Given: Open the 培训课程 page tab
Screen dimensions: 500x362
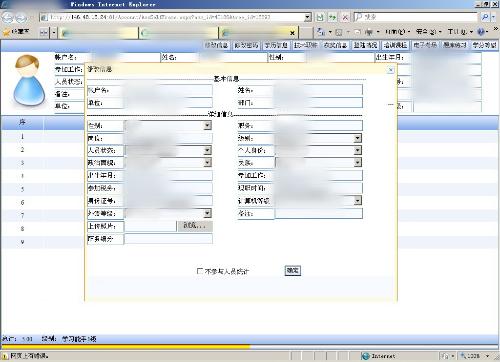Looking at the screenshot, I should click(395, 45).
